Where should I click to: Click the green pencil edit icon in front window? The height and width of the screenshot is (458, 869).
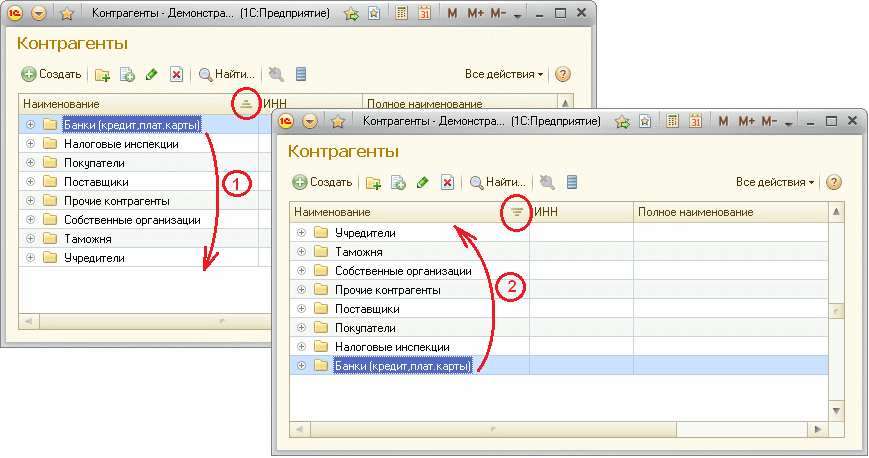click(422, 182)
